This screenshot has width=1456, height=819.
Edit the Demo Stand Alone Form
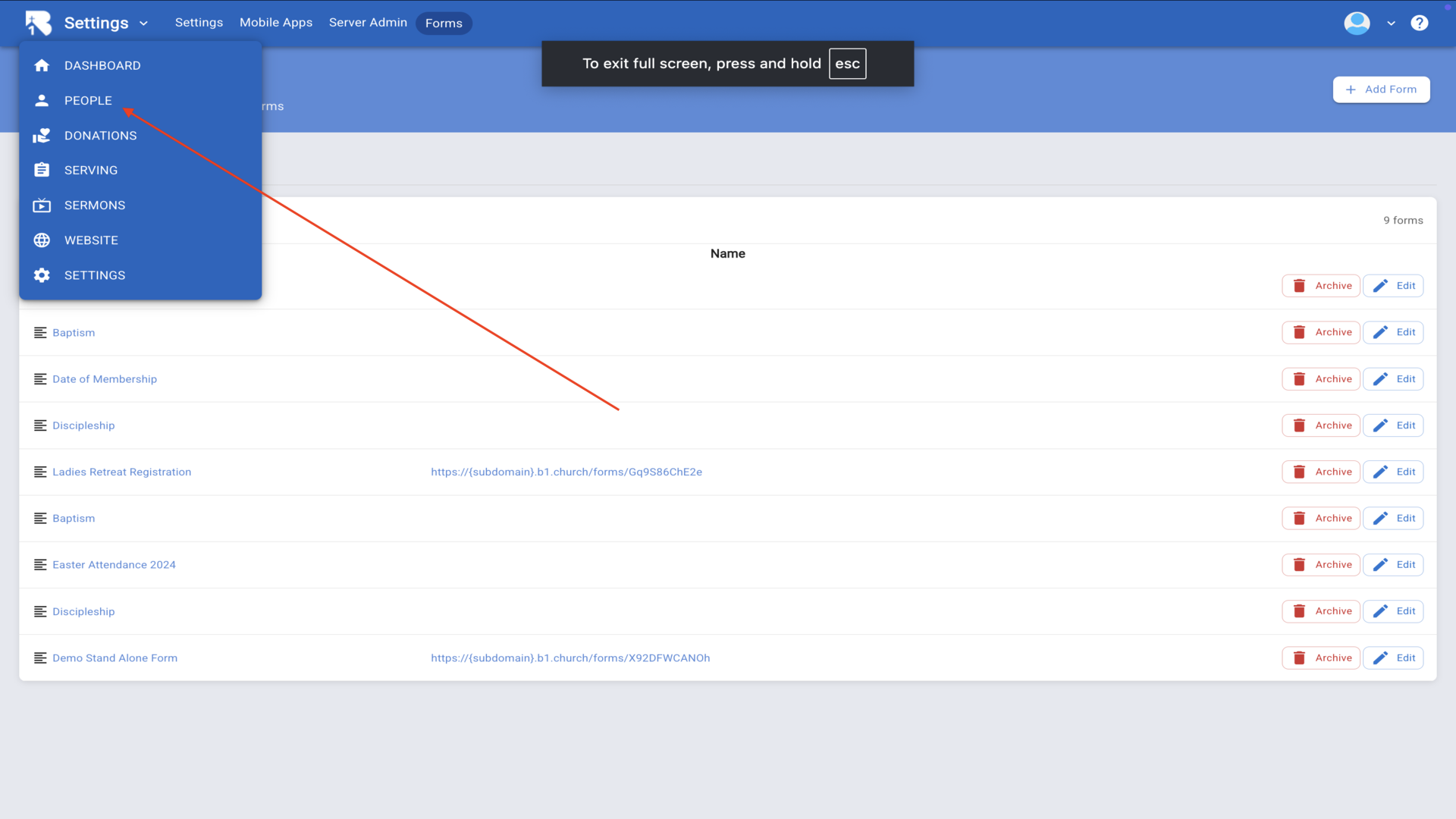1393,658
